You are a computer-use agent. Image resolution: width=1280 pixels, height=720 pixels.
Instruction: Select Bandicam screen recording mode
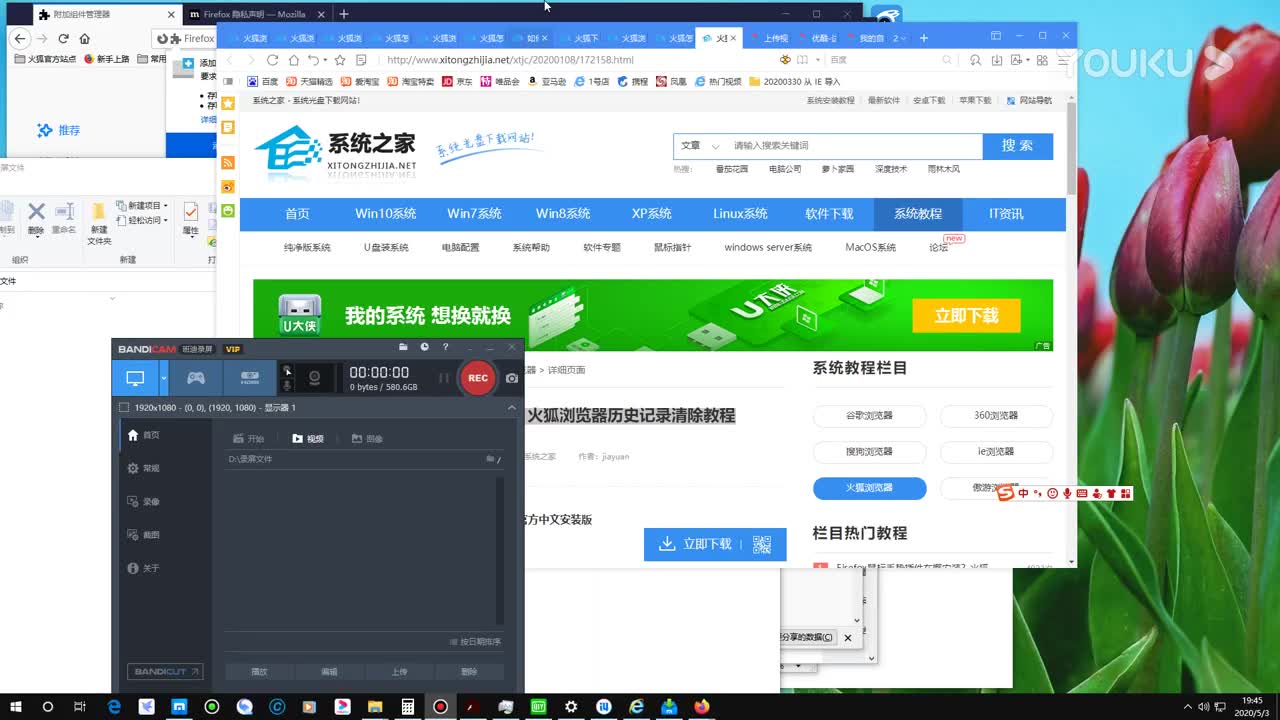coord(135,378)
